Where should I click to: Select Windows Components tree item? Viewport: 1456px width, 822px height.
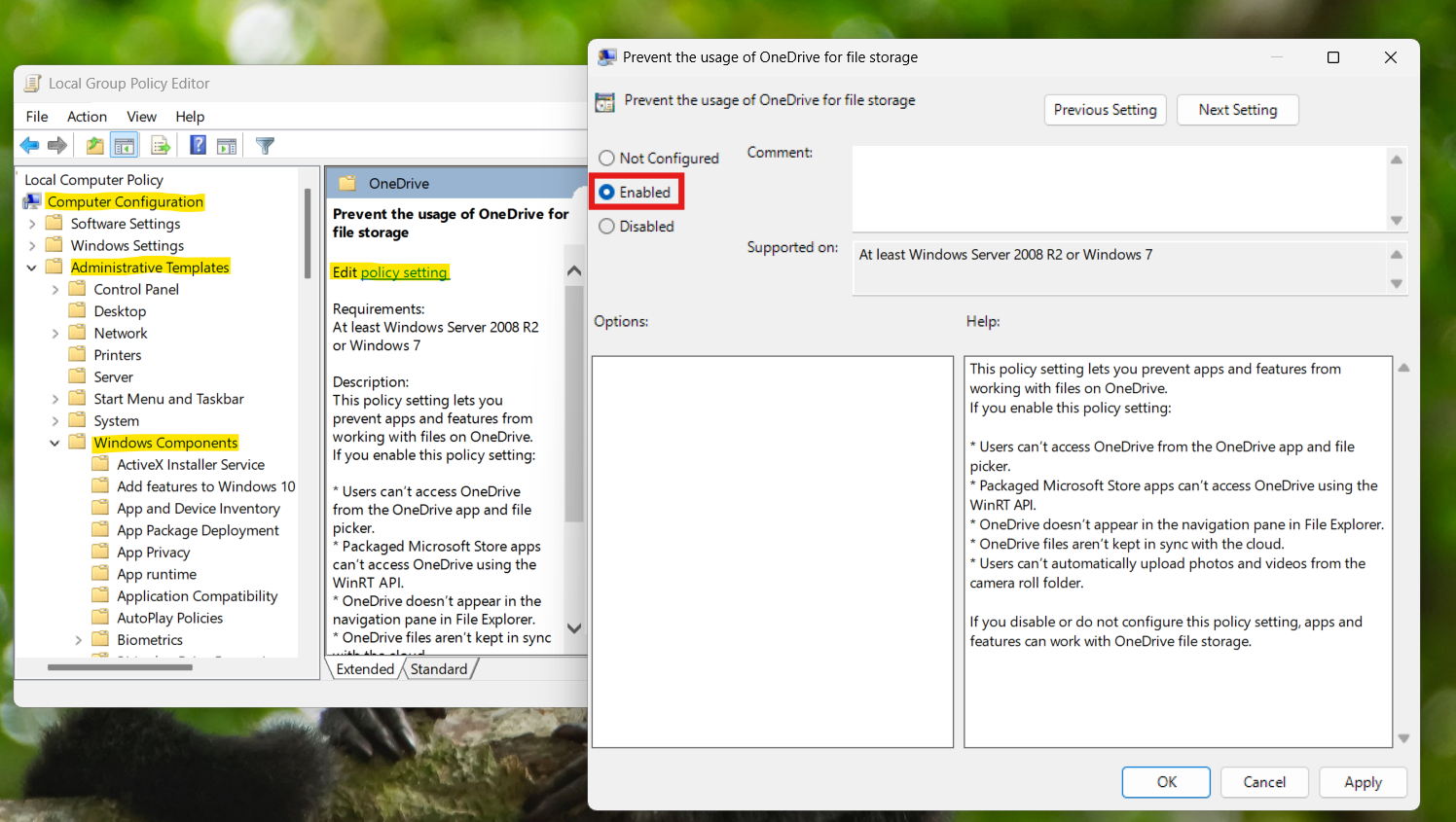tap(165, 443)
